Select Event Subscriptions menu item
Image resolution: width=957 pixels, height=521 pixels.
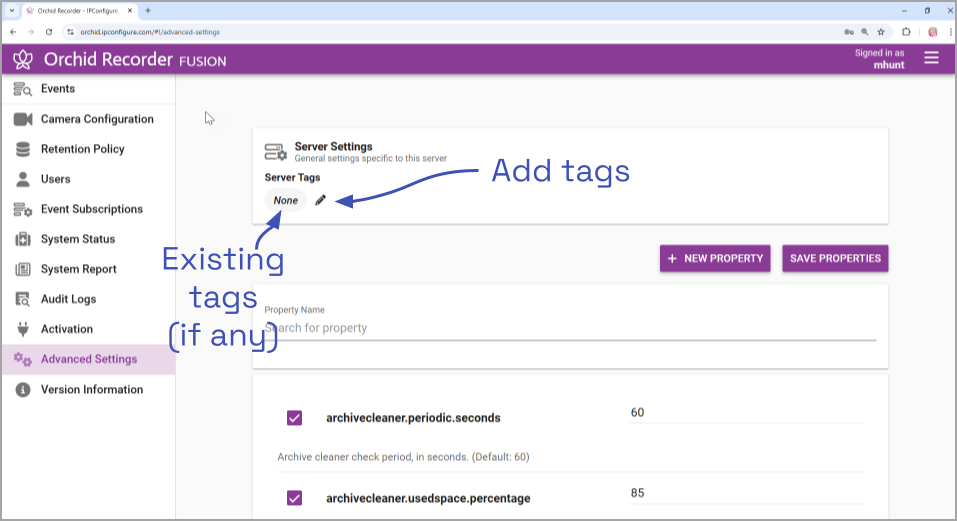coord(91,209)
